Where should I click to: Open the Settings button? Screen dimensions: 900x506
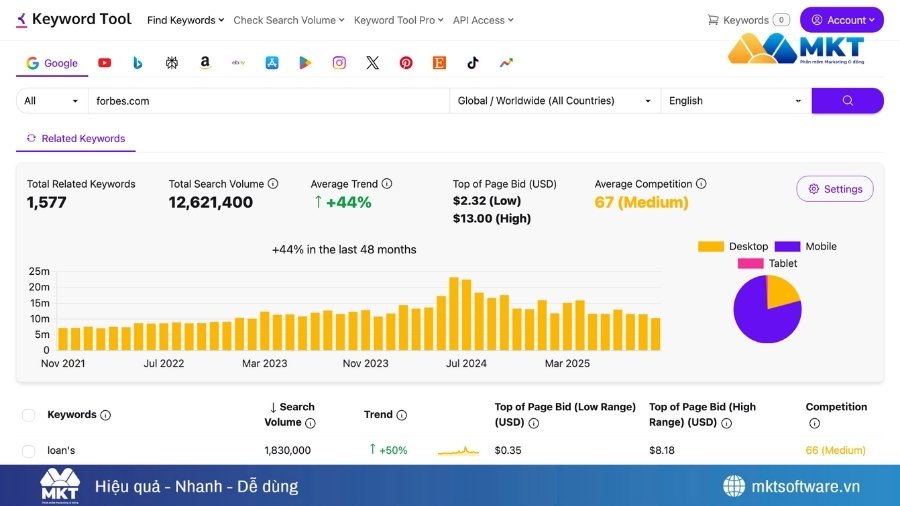tap(835, 189)
